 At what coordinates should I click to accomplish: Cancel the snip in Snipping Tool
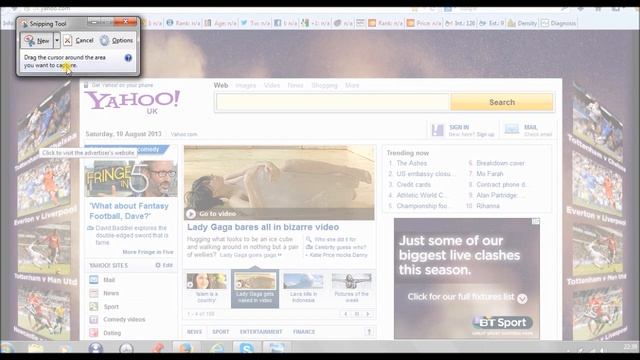[79, 40]
